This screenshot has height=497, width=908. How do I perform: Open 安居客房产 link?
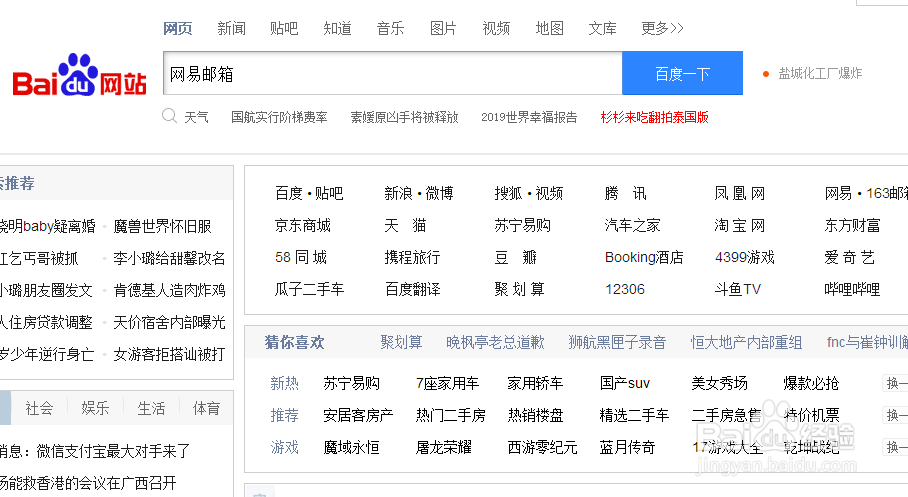pos(358,415)
